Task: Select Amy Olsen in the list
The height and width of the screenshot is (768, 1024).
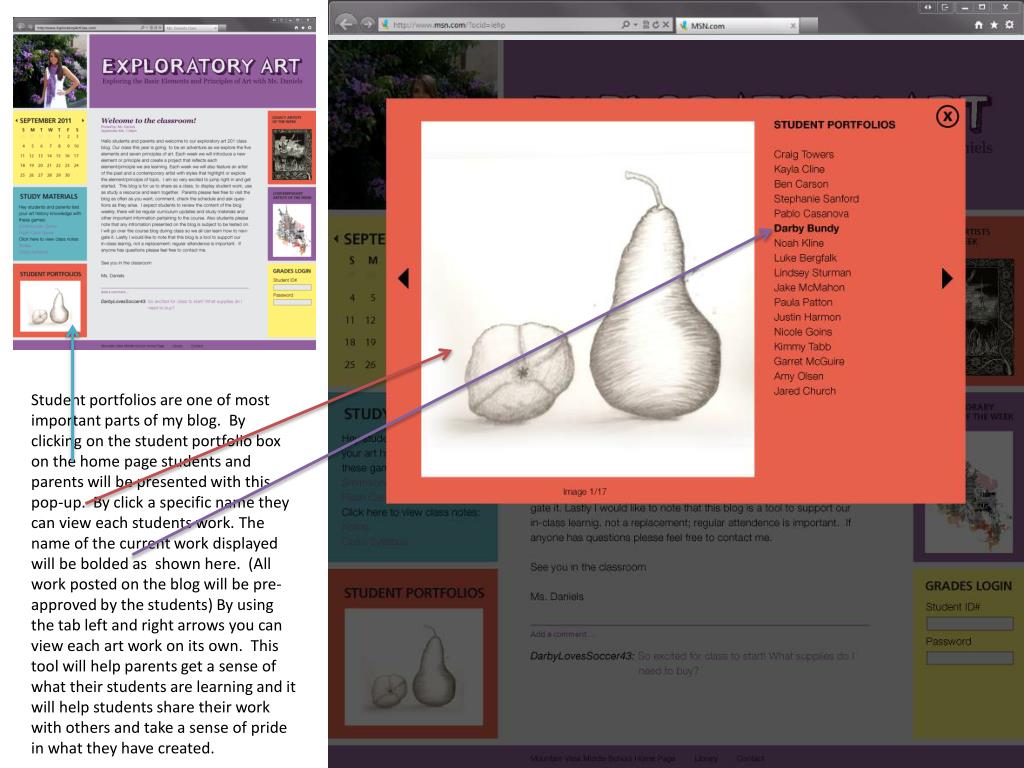Action: tap(798, 376)
